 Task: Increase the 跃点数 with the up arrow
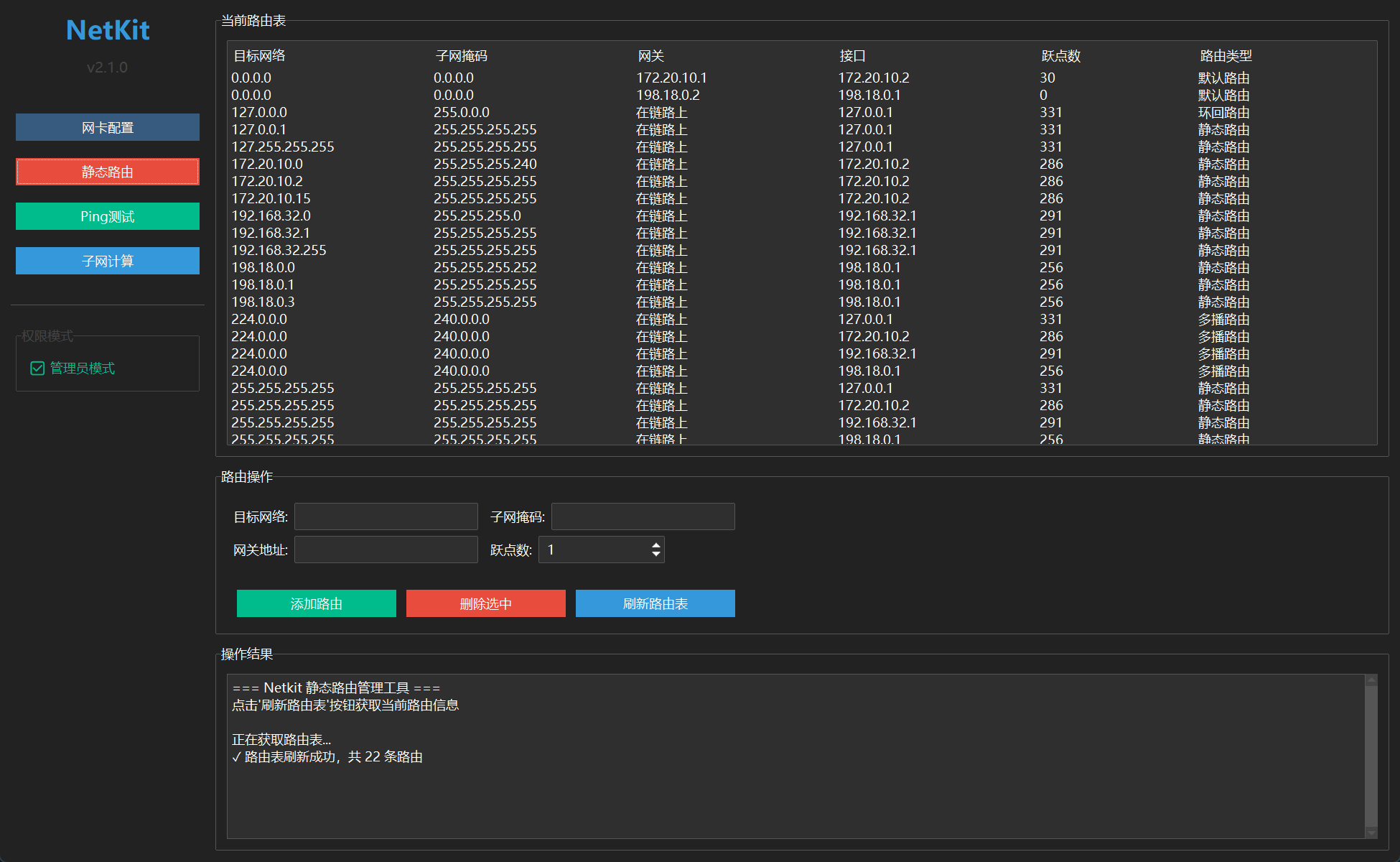655,545
